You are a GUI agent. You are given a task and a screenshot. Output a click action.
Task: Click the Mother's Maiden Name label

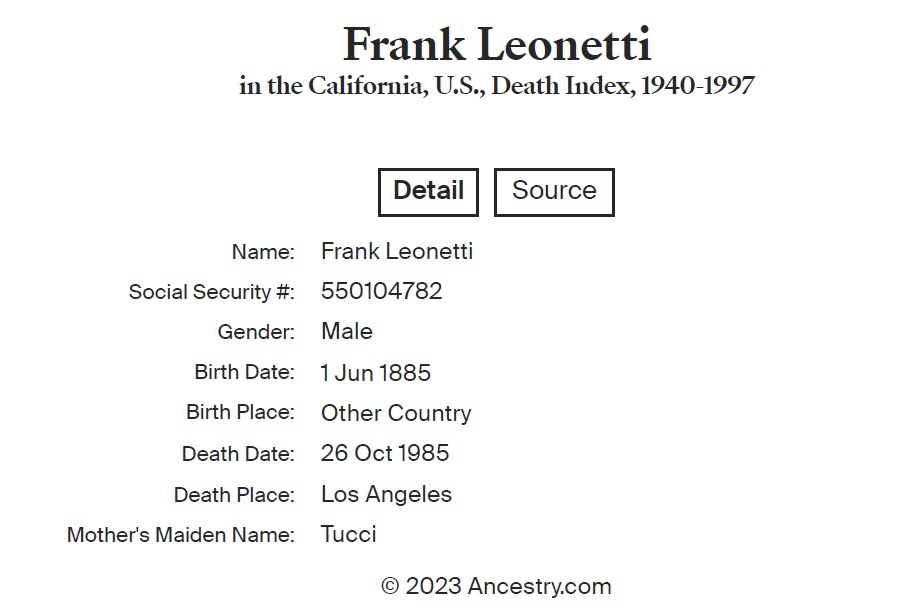pos(181,535)
